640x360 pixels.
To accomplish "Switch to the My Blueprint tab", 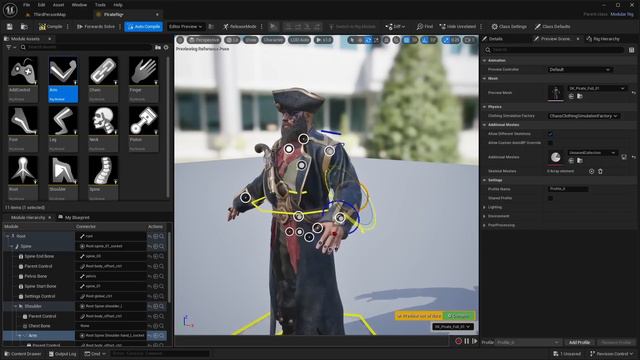I will (74, 218).
